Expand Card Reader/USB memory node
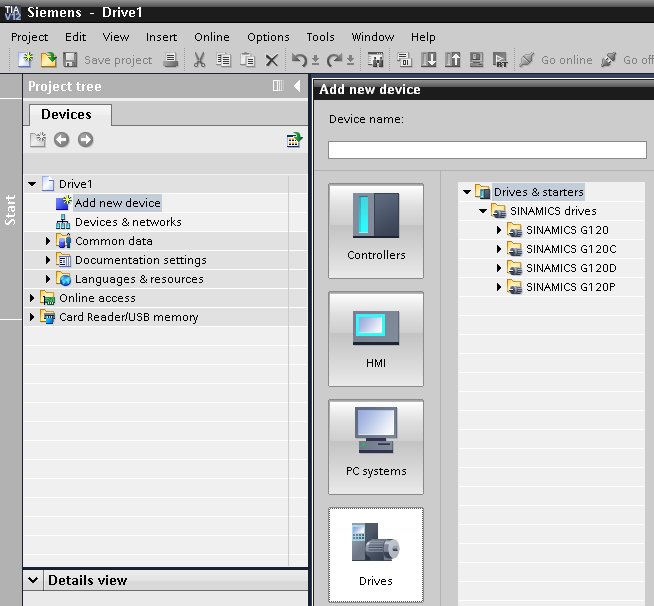The image size is (654, 606). (32, 317)
